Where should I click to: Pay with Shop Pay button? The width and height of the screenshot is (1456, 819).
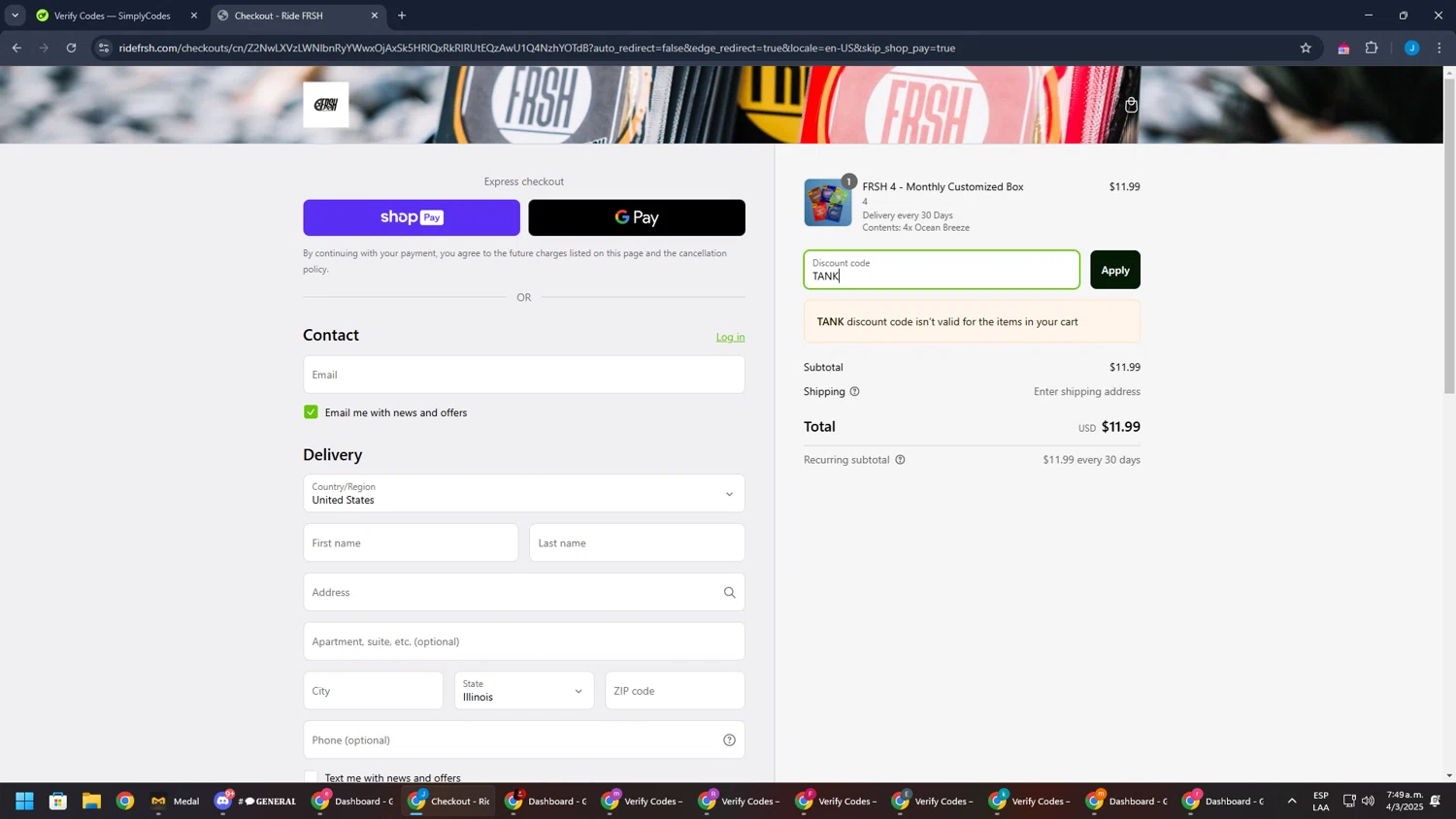412,218
